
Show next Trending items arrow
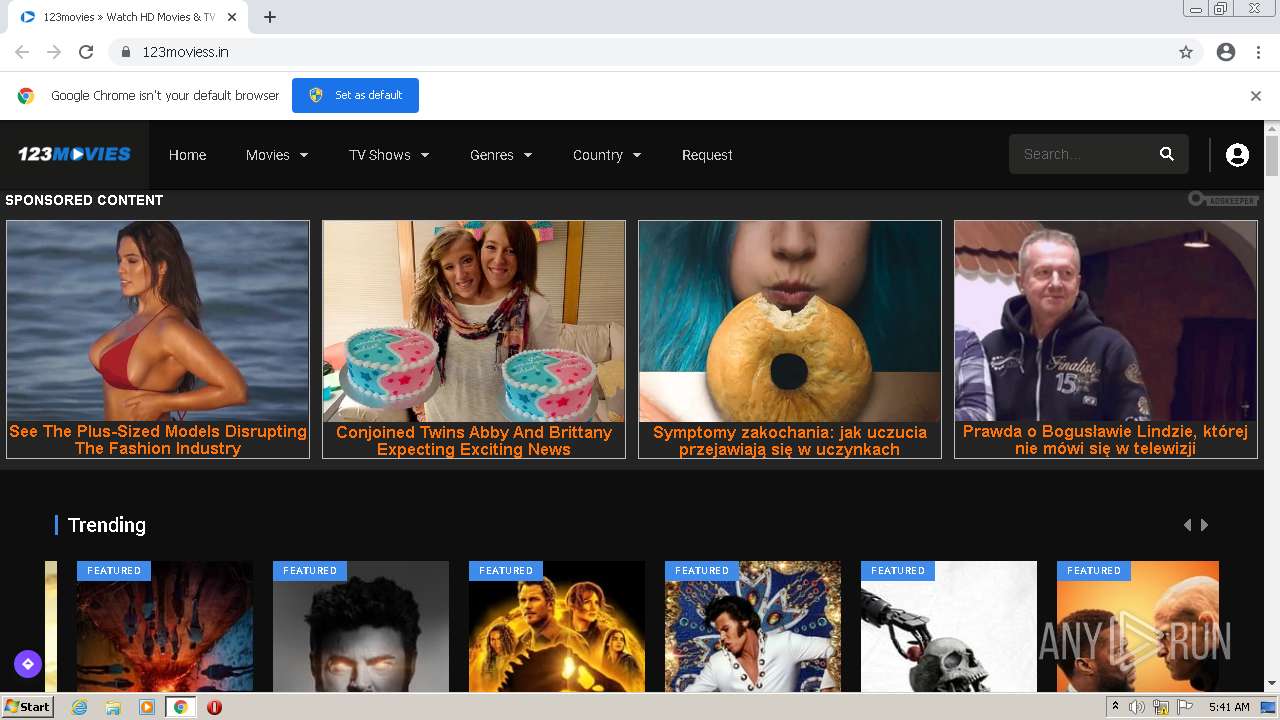click(1205, 525)
